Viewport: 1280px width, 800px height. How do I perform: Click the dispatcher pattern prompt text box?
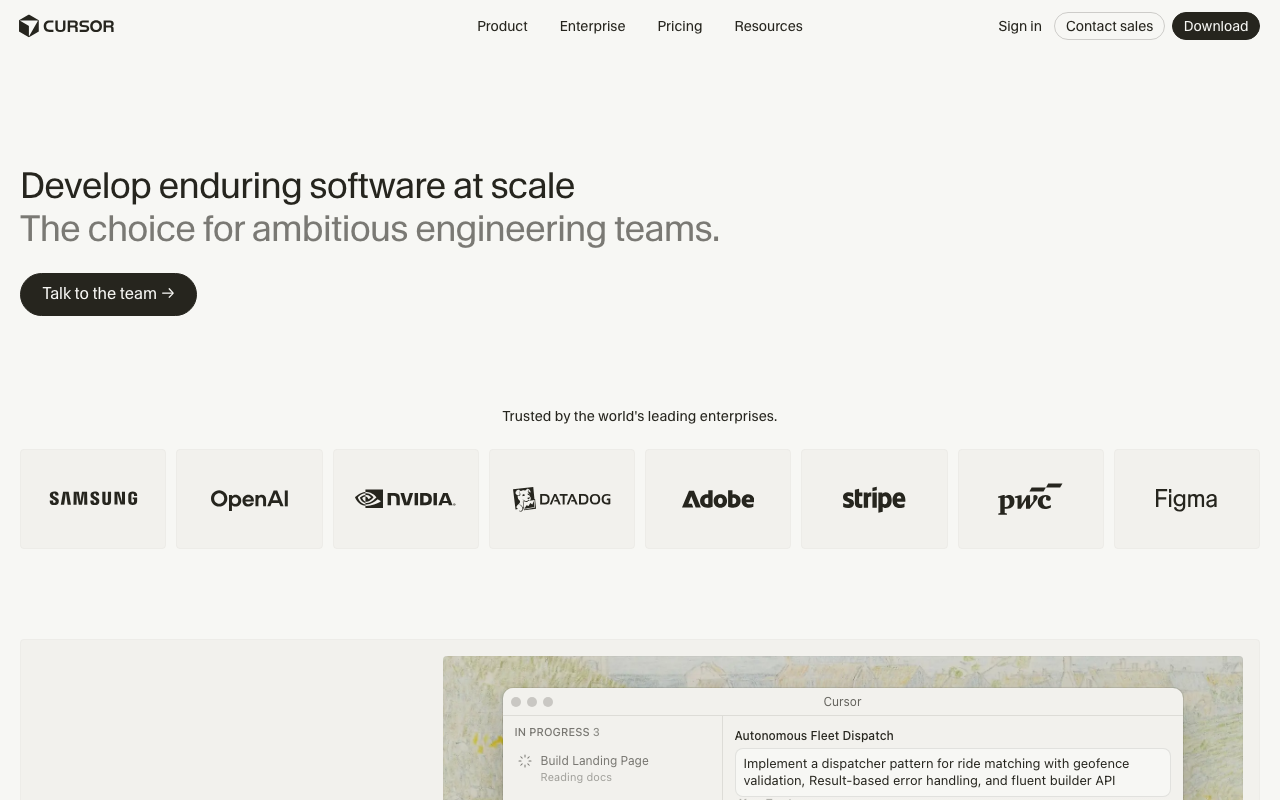point(952,772)
